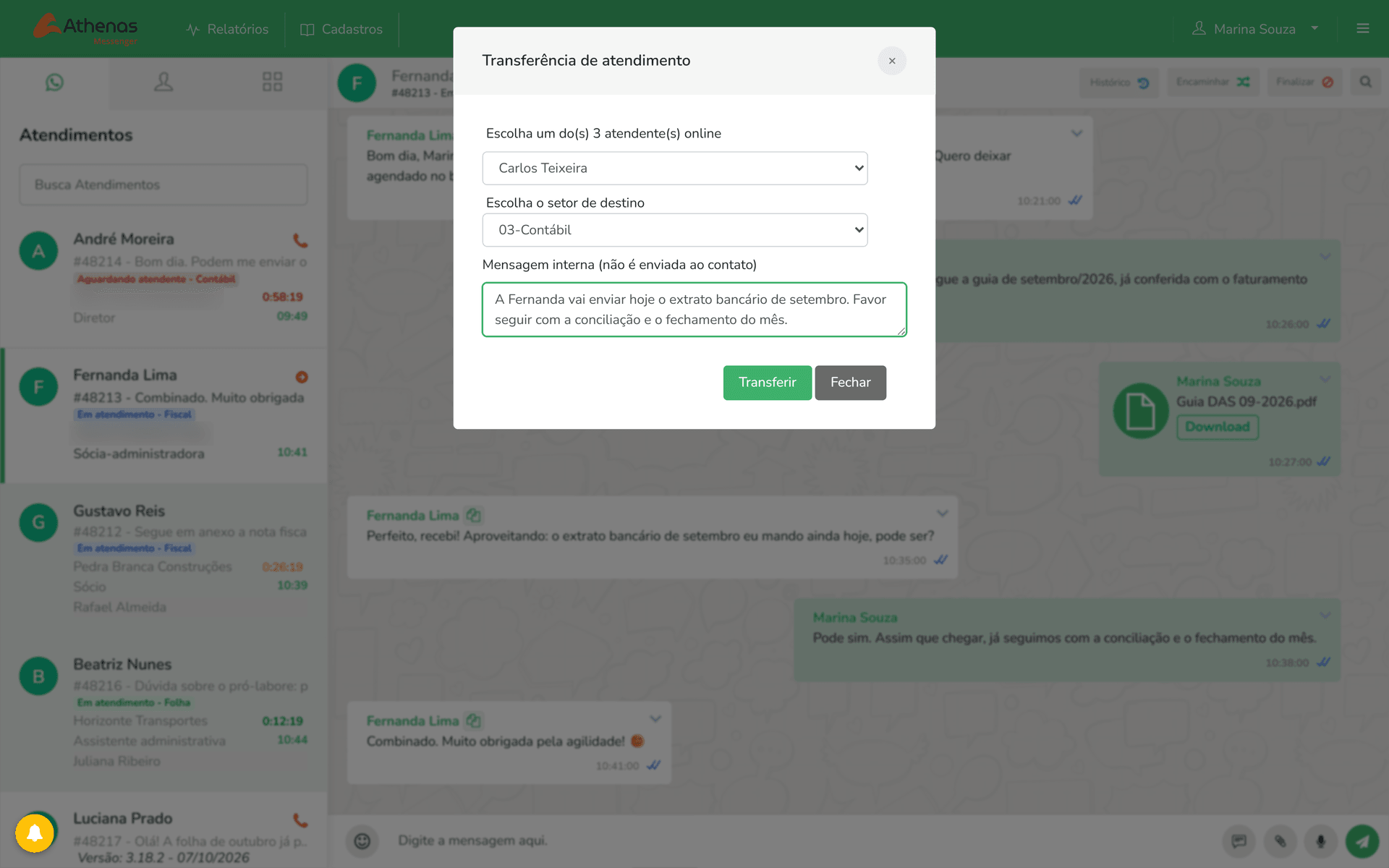Image resolution: width=1389 pixels, height=868 pixels.
Task: Click the chat search magnifier icon
Action: [x=1365, y=82]
